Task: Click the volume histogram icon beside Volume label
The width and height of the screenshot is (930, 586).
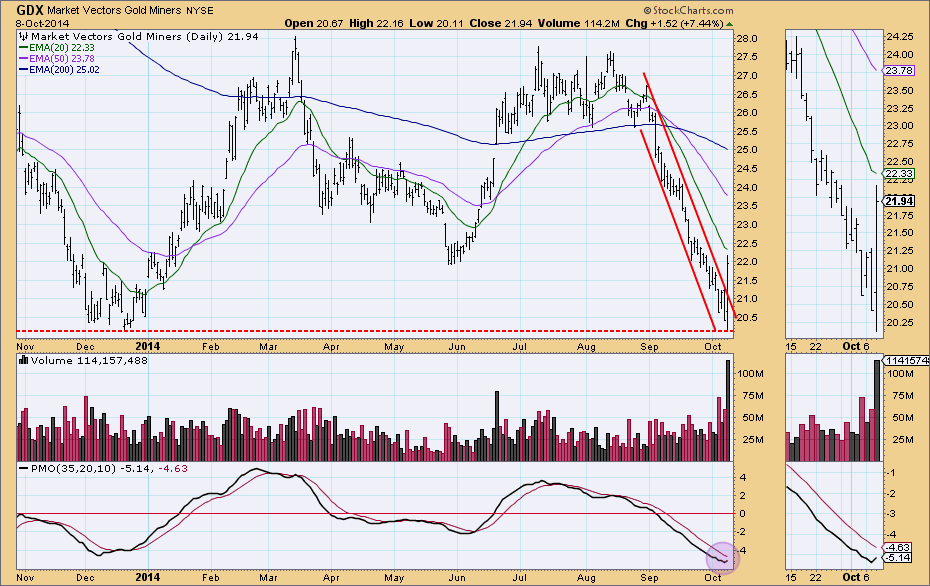Action: [24, 360]
